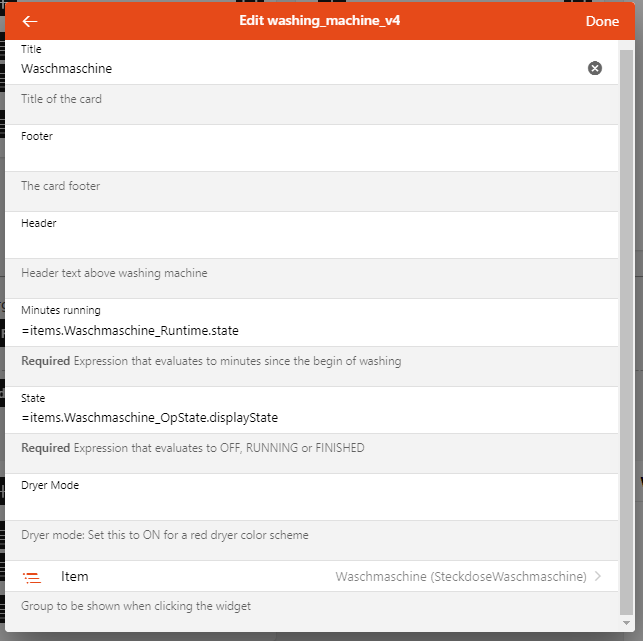This screenshot has height=641, width=643.
Task: Click the 'The card footer' hint text
Action: (61, 186)
